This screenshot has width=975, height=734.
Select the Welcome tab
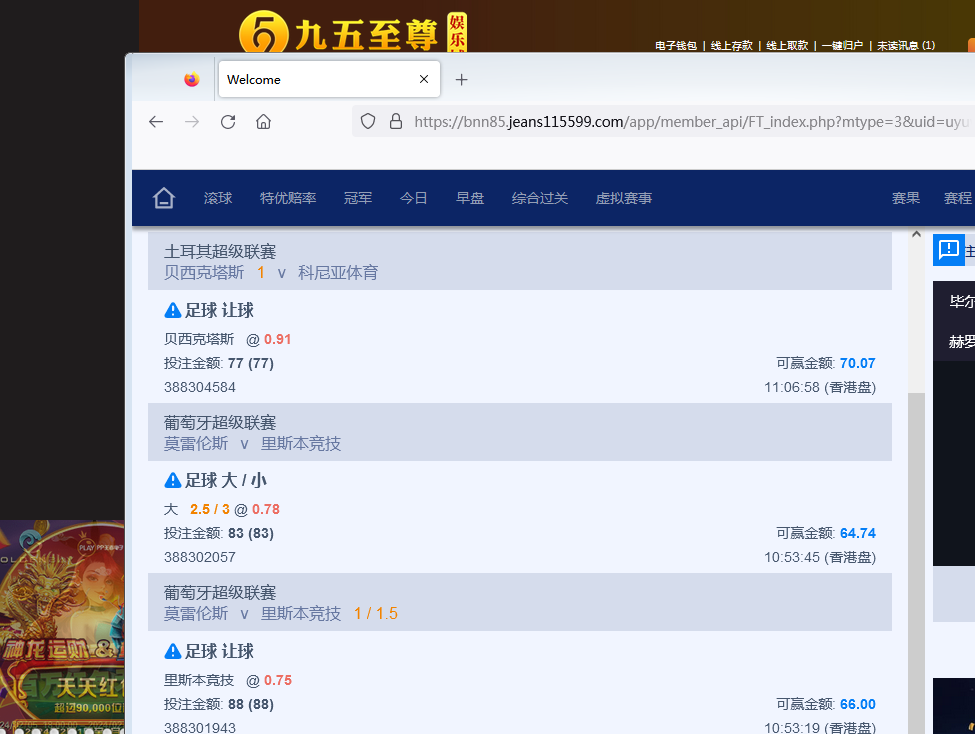click(330, 79)
